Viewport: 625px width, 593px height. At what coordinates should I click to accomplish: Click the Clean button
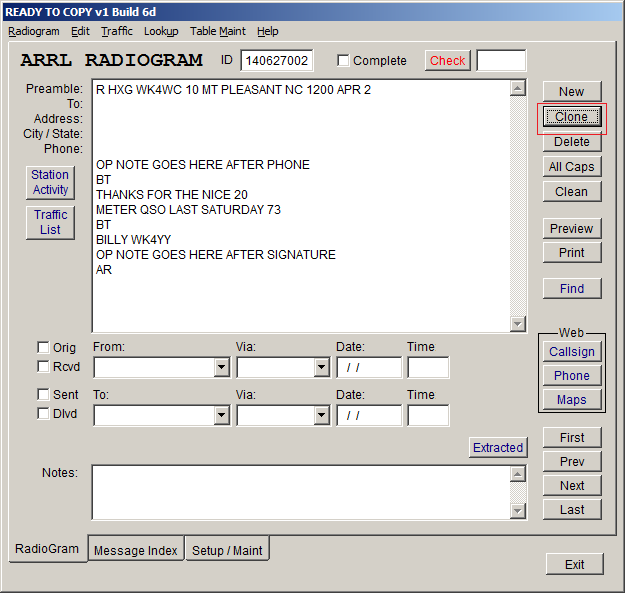572,192
